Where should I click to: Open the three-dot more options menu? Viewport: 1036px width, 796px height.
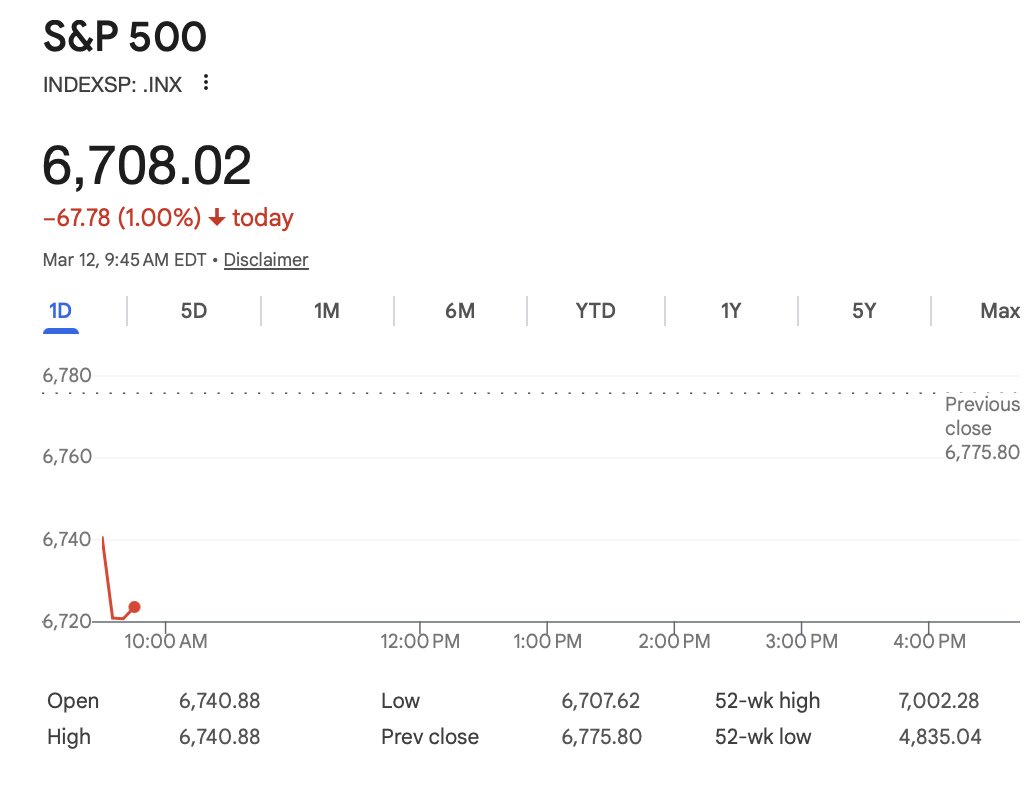pyautogui.click(x=206, y=83)
